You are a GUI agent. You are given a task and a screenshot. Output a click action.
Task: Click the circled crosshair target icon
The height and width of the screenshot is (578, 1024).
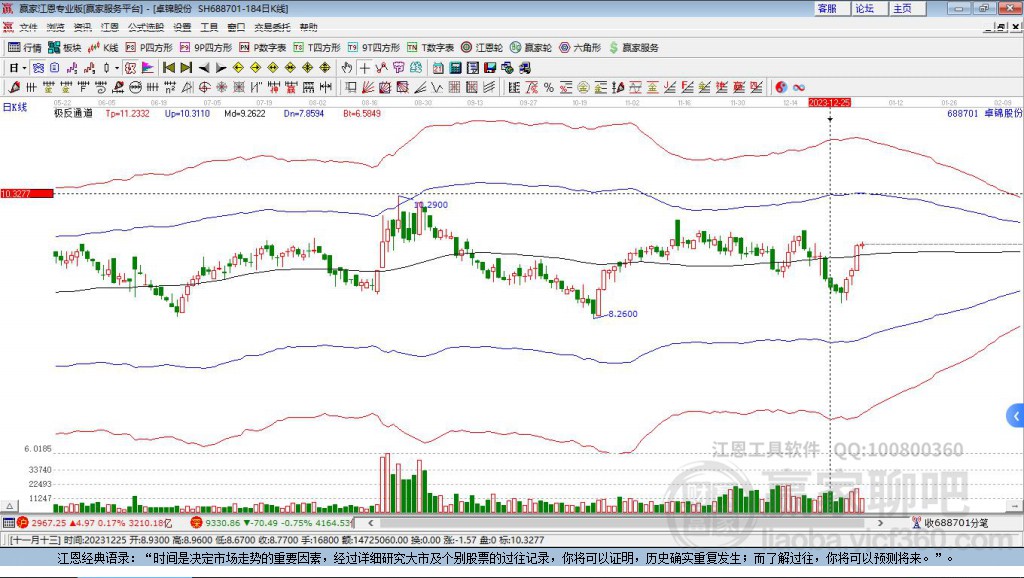click(x=204, y=87)
